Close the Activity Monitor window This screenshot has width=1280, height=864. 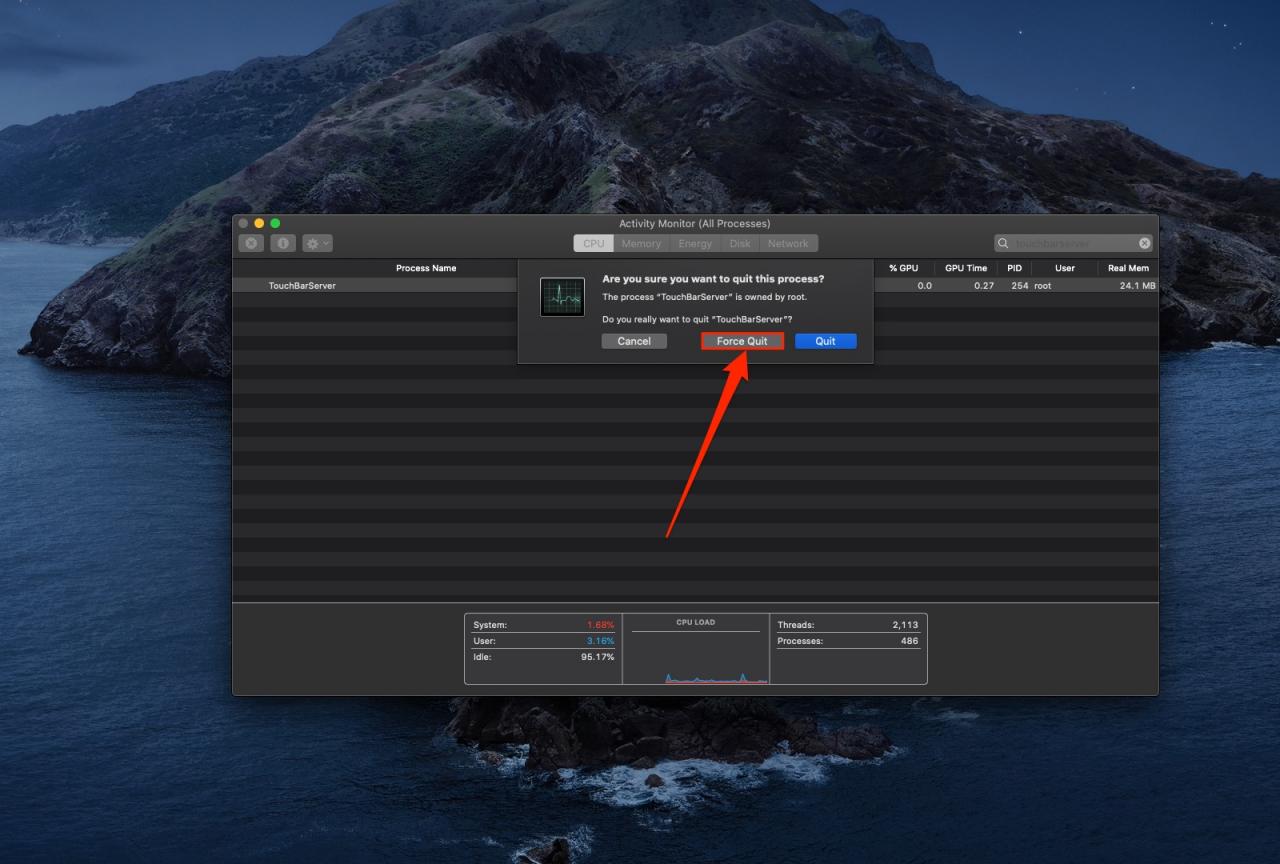pos(243,223)
